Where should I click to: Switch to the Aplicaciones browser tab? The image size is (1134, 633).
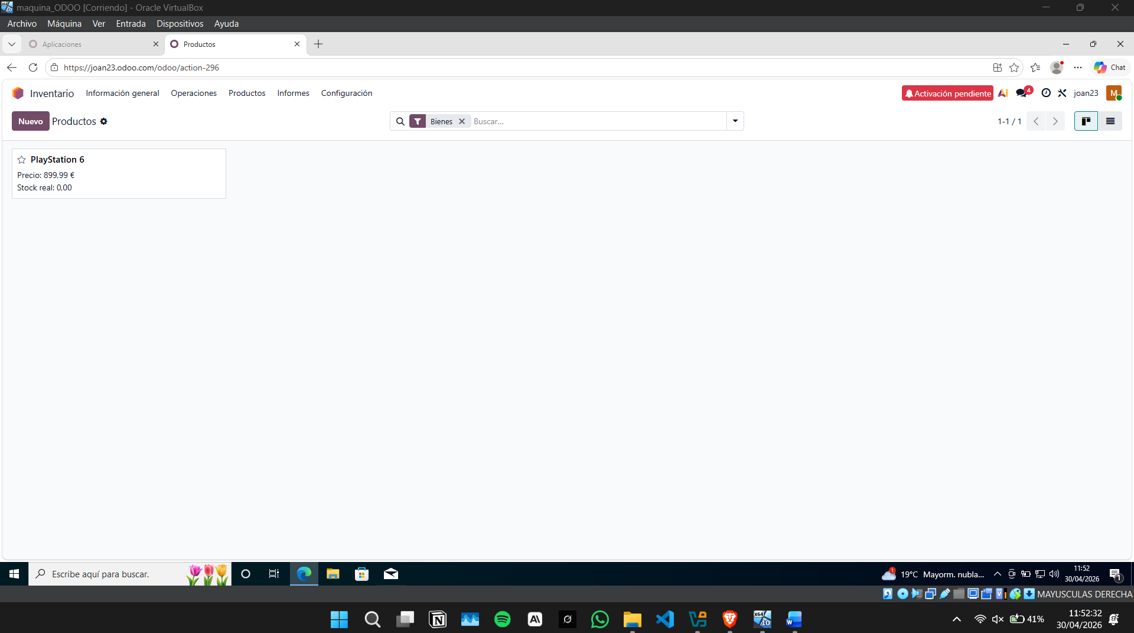(x=94, y=44)
